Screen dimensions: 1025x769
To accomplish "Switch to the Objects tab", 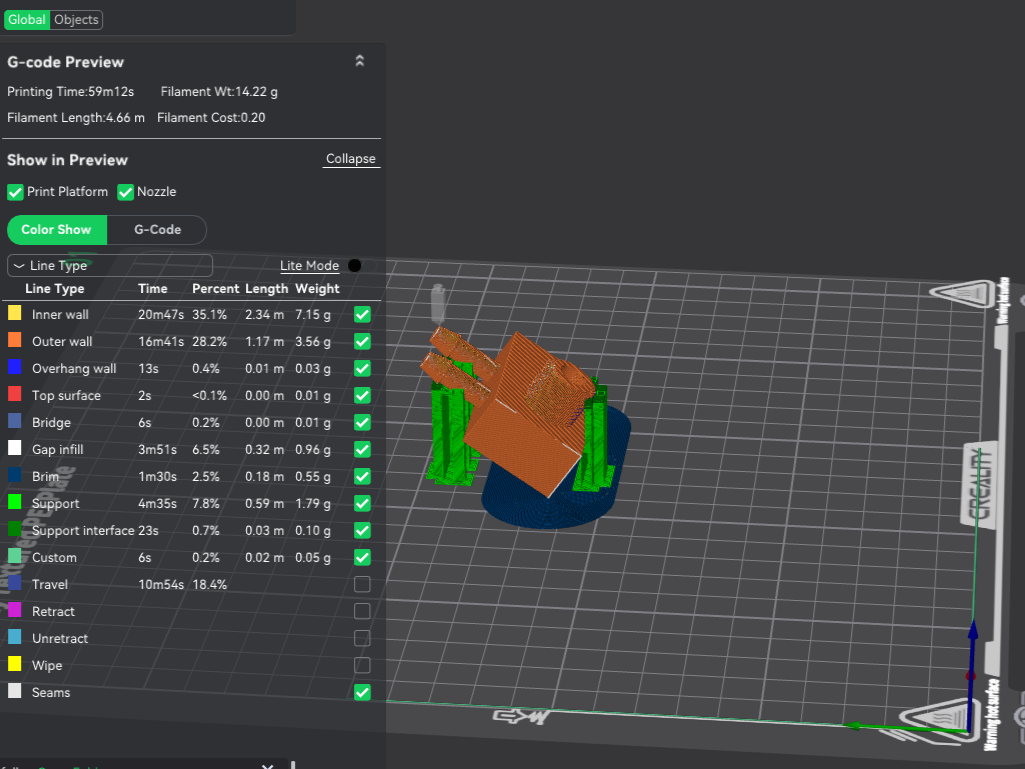I will 76,20.
